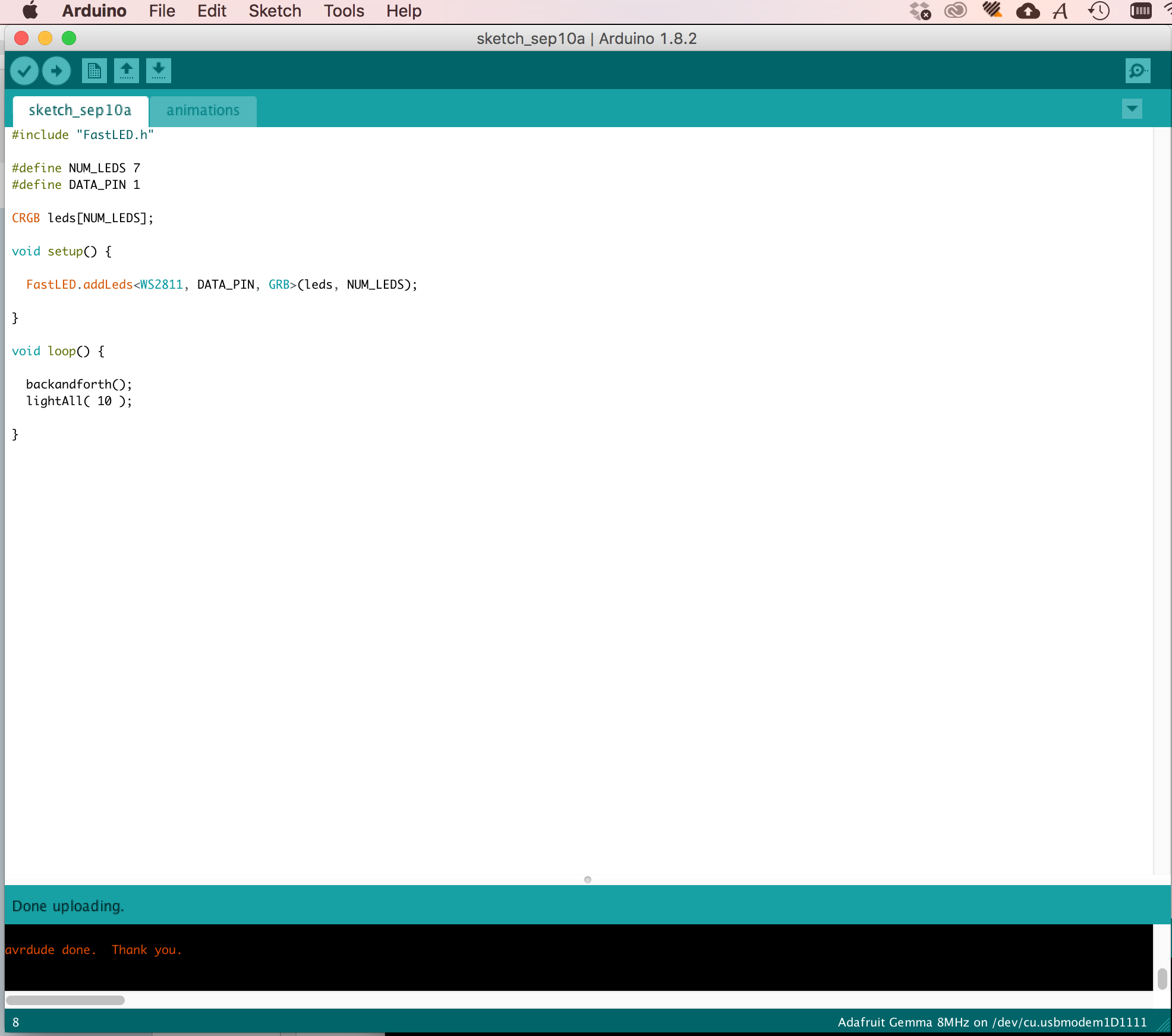Open the tab options dropdown arrow
Image resolution: width=1172 pixels, height=1036 pixels.
click(x=1132, y=109)
